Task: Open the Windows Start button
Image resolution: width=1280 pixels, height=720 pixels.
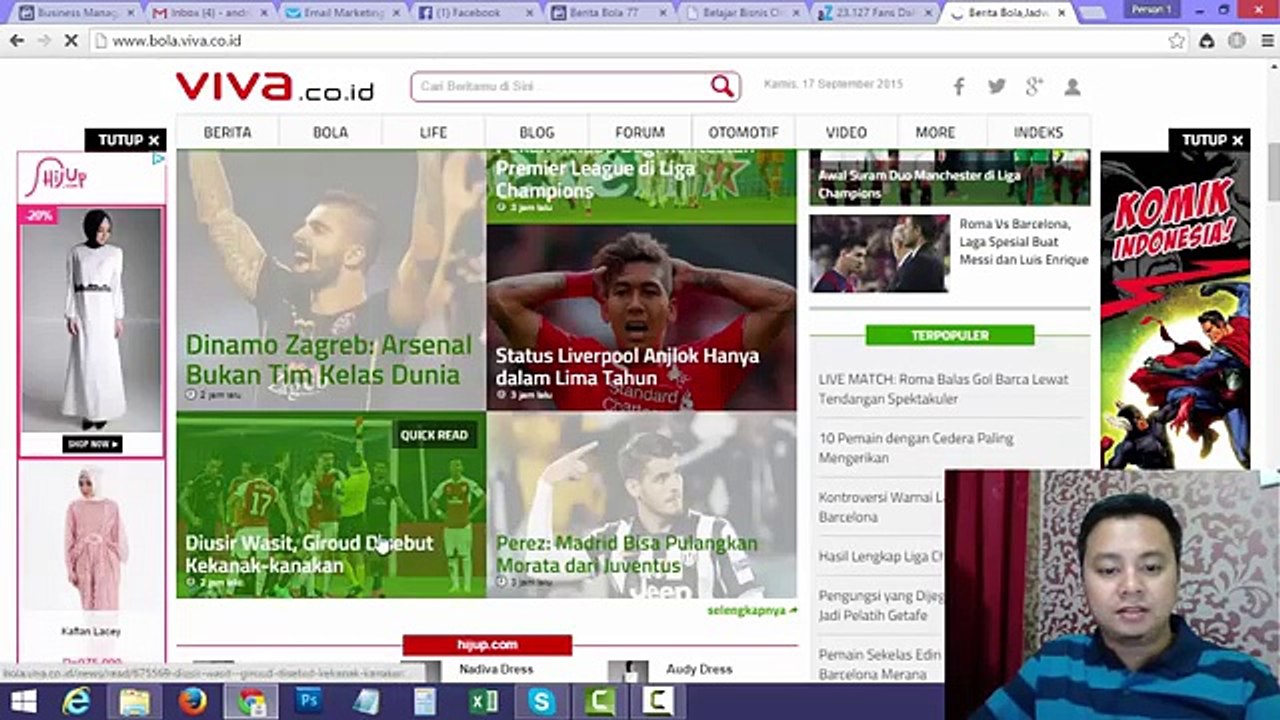Action: point(22,702)
